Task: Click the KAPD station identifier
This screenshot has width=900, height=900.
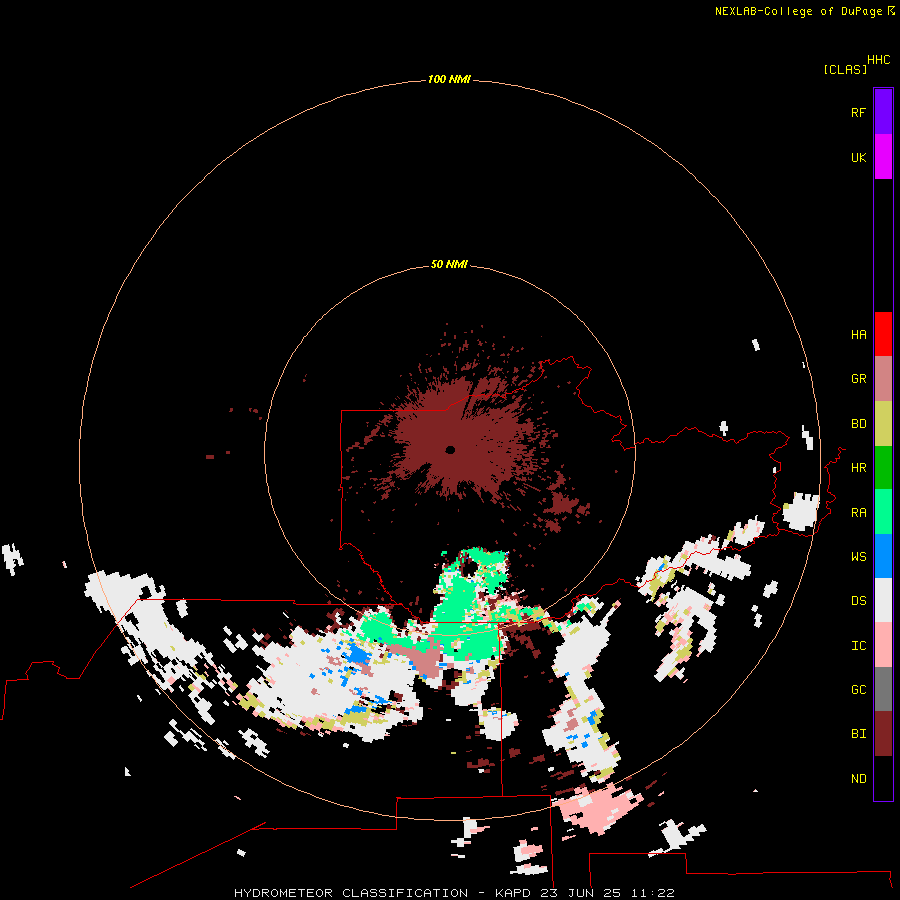Action: [x=514, y=893]
